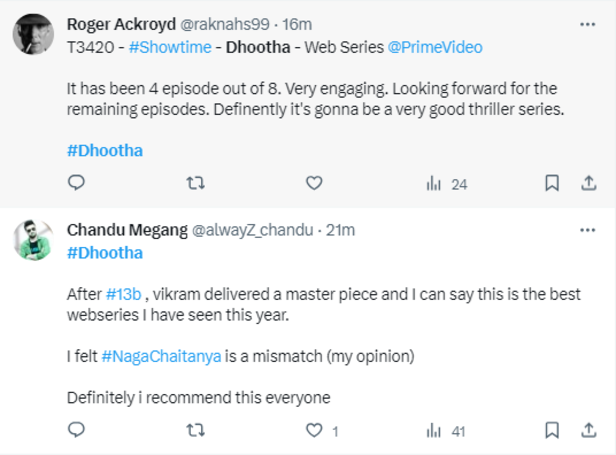View analytics showing 41 views
This screenshot has height=455, width=616.
pos(446,432)
